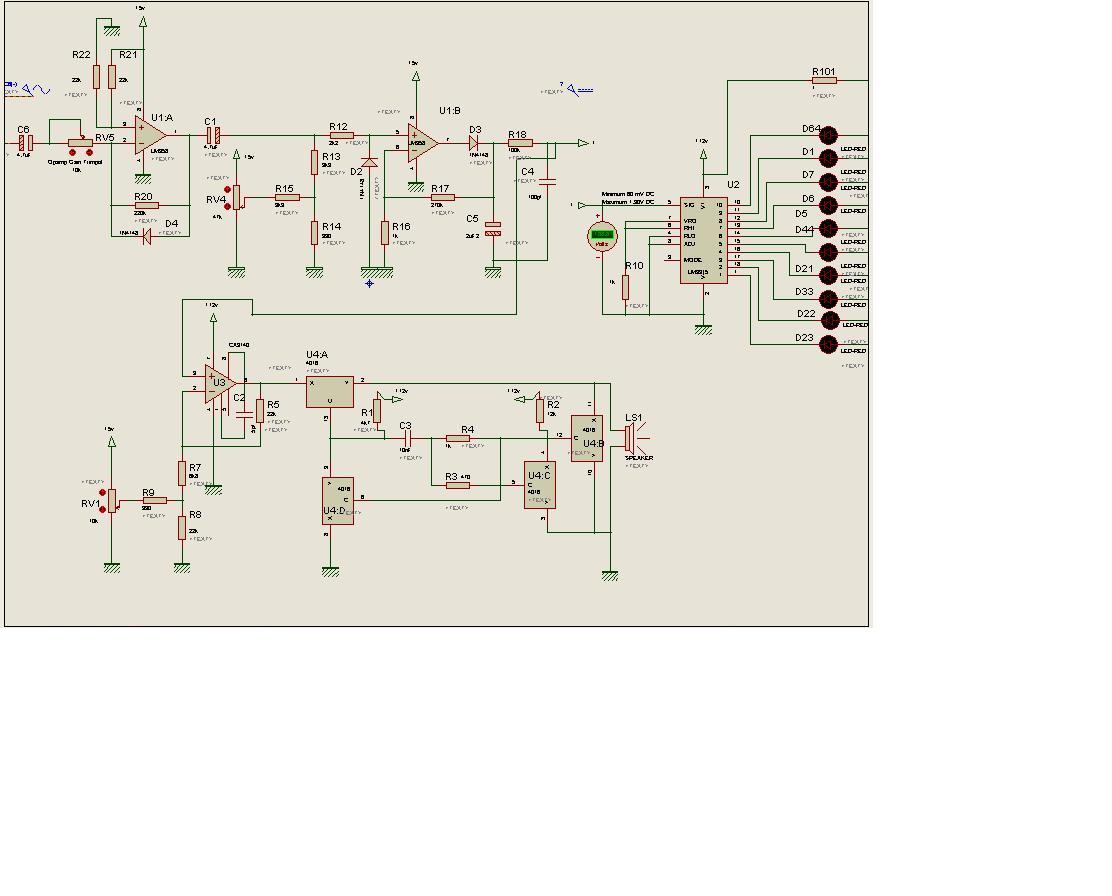Click resistor R15
The height and width of the screenshot is (896, 1112).
click(287, 197)
